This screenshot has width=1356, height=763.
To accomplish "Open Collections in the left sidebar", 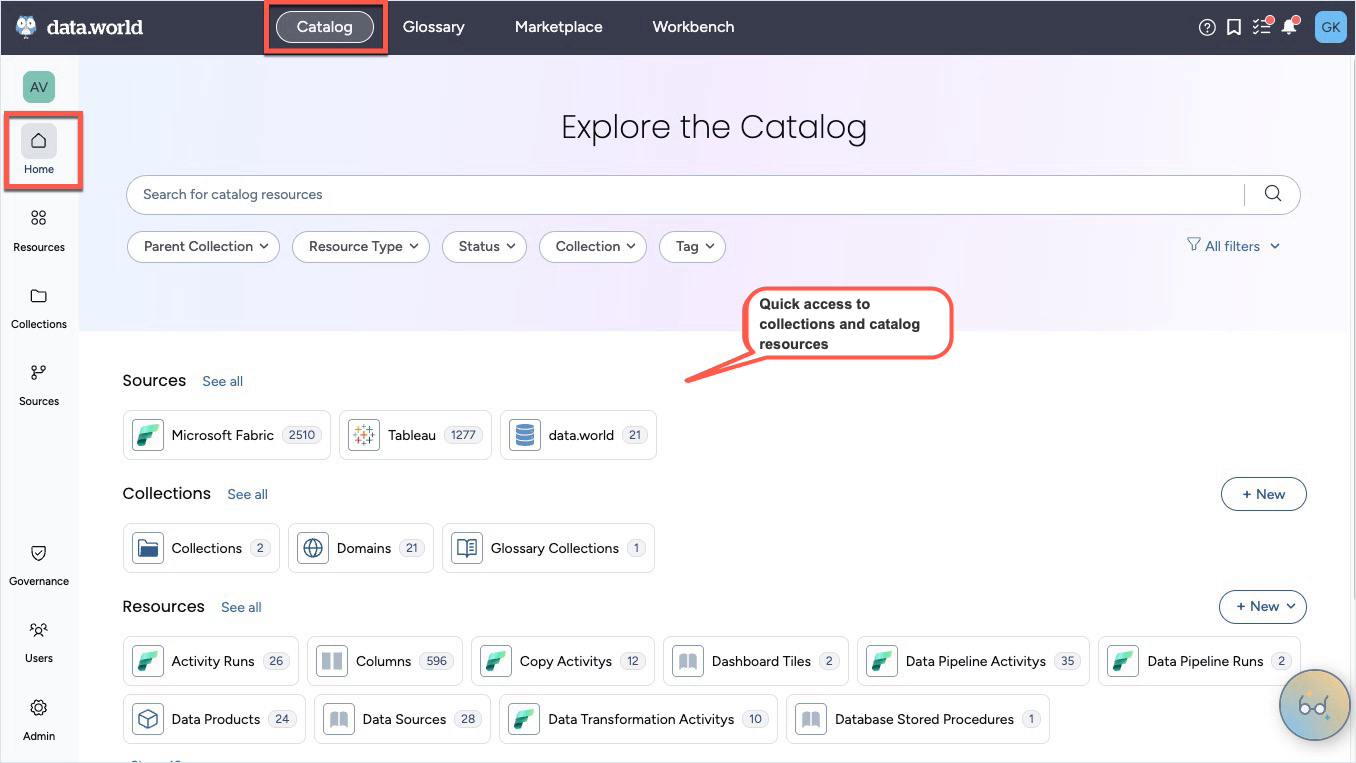I will point(39,305).
